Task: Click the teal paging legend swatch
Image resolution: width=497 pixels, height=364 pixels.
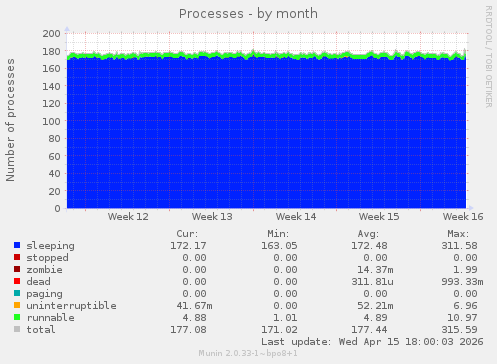Action: [17, 293]
